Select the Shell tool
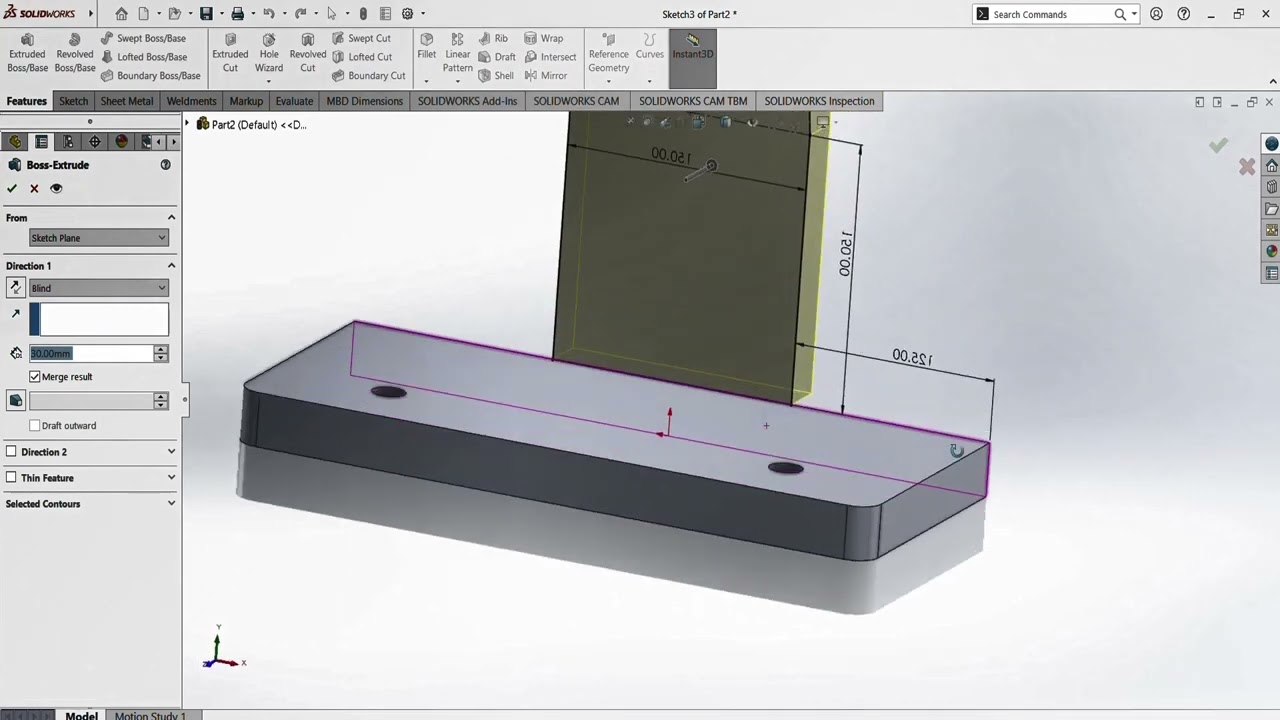This screenshot has width=1280, height=720. (x=496, y=75)
